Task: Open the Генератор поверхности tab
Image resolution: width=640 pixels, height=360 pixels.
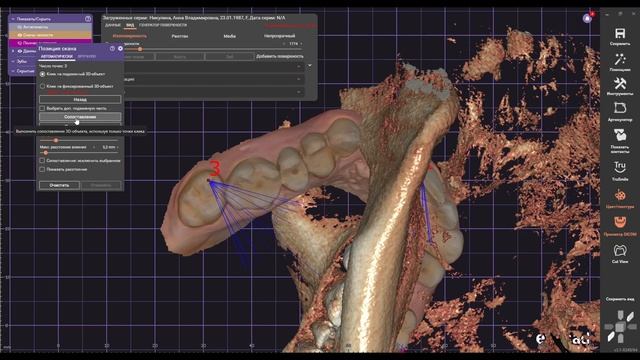Action: pos(163,25)
